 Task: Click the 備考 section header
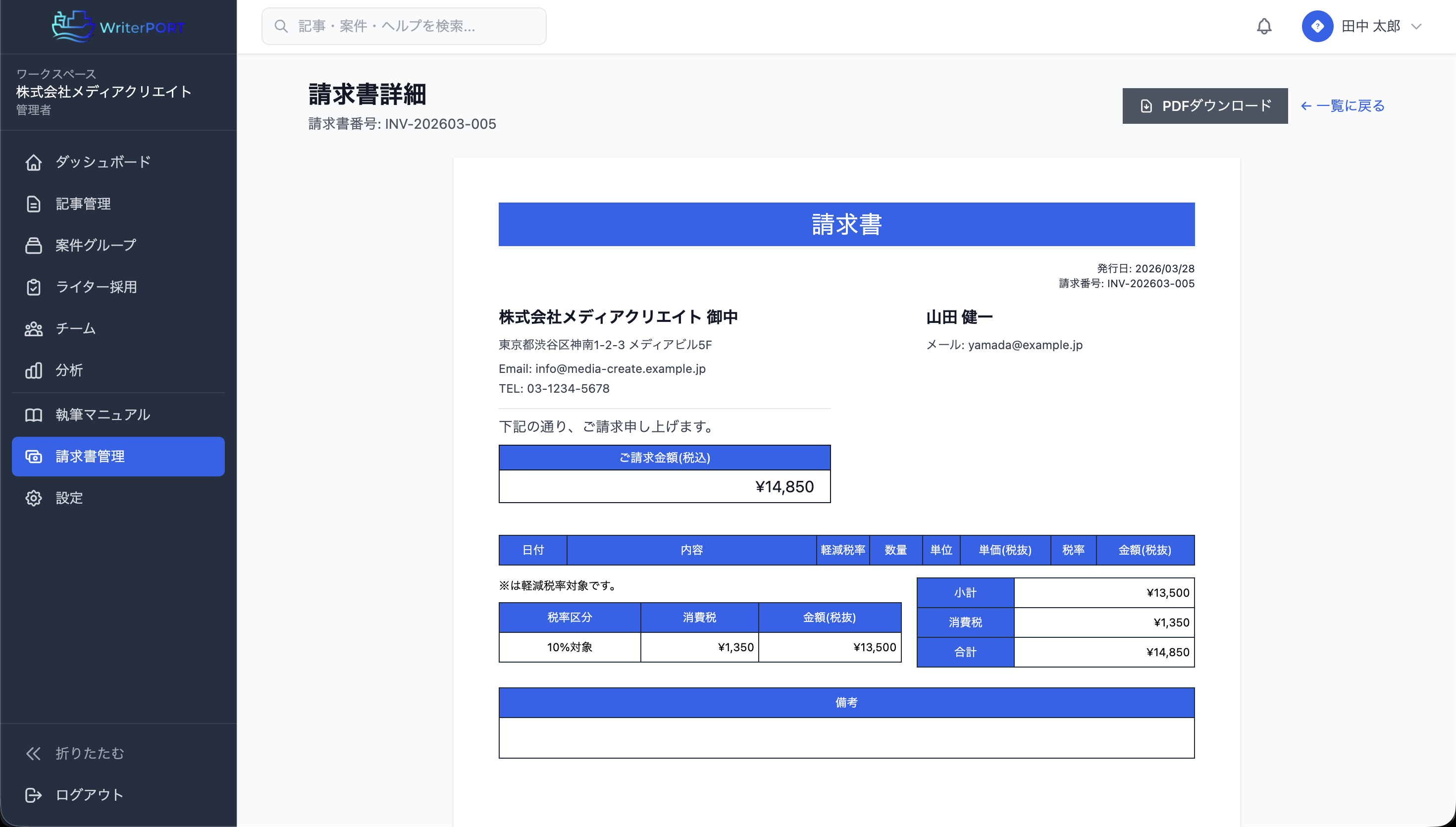point(846,703)
